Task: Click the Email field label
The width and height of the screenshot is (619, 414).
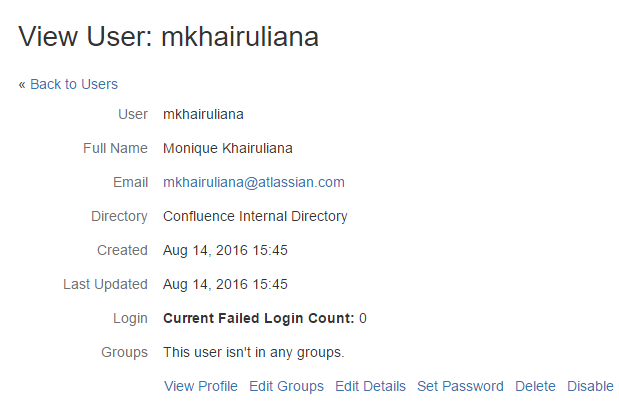Action: pos(131,182)
